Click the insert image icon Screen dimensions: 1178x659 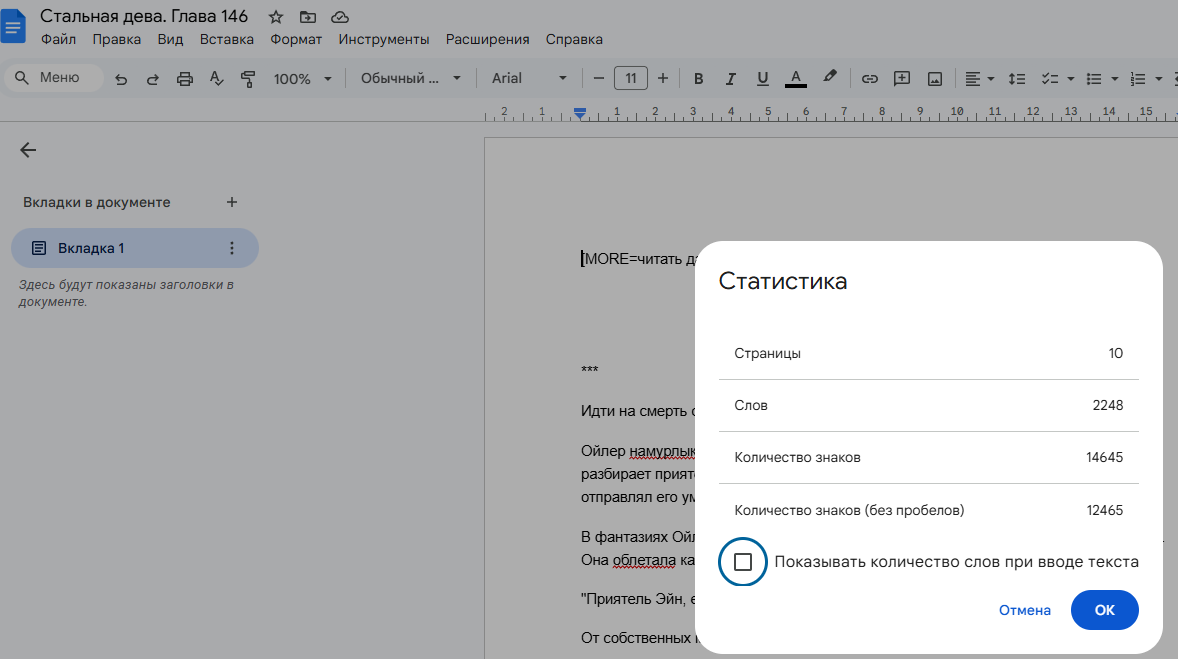point(935,79)
